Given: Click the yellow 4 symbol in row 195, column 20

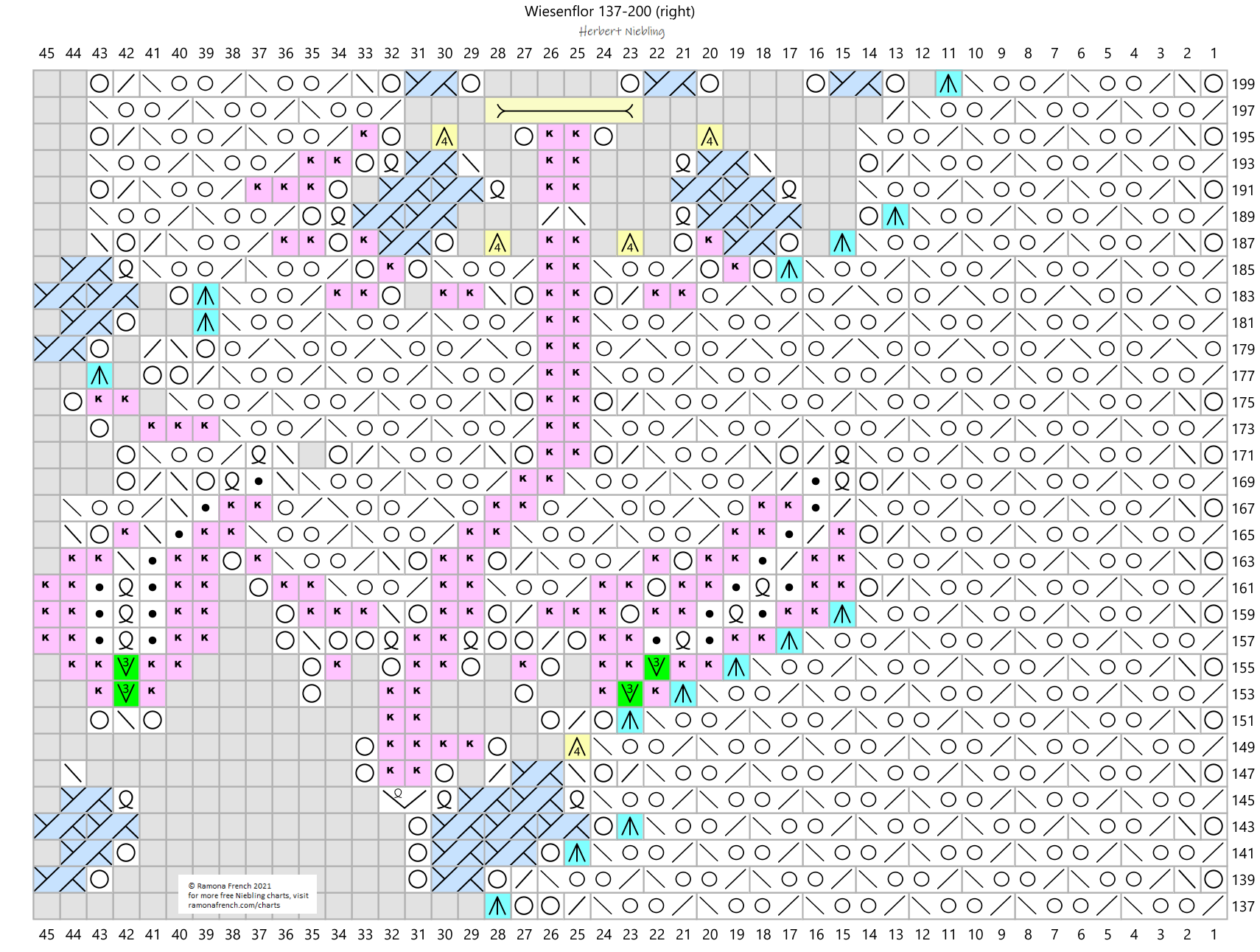Looking at the screenshot, I should (x=710, y=137).
